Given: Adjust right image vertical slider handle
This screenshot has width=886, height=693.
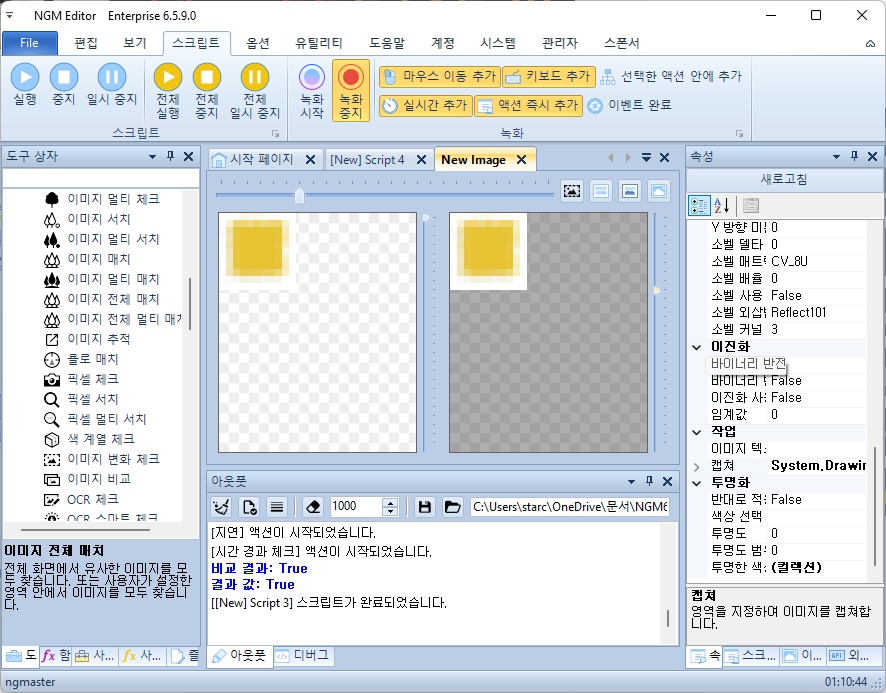Looking at the screenshot, I should (x=657, y=291).
